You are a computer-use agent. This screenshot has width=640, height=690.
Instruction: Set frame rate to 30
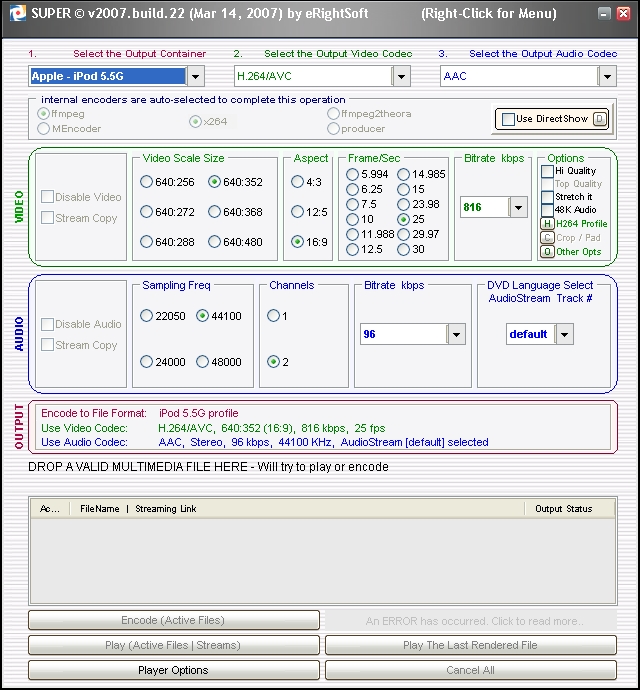pos(403,250)
